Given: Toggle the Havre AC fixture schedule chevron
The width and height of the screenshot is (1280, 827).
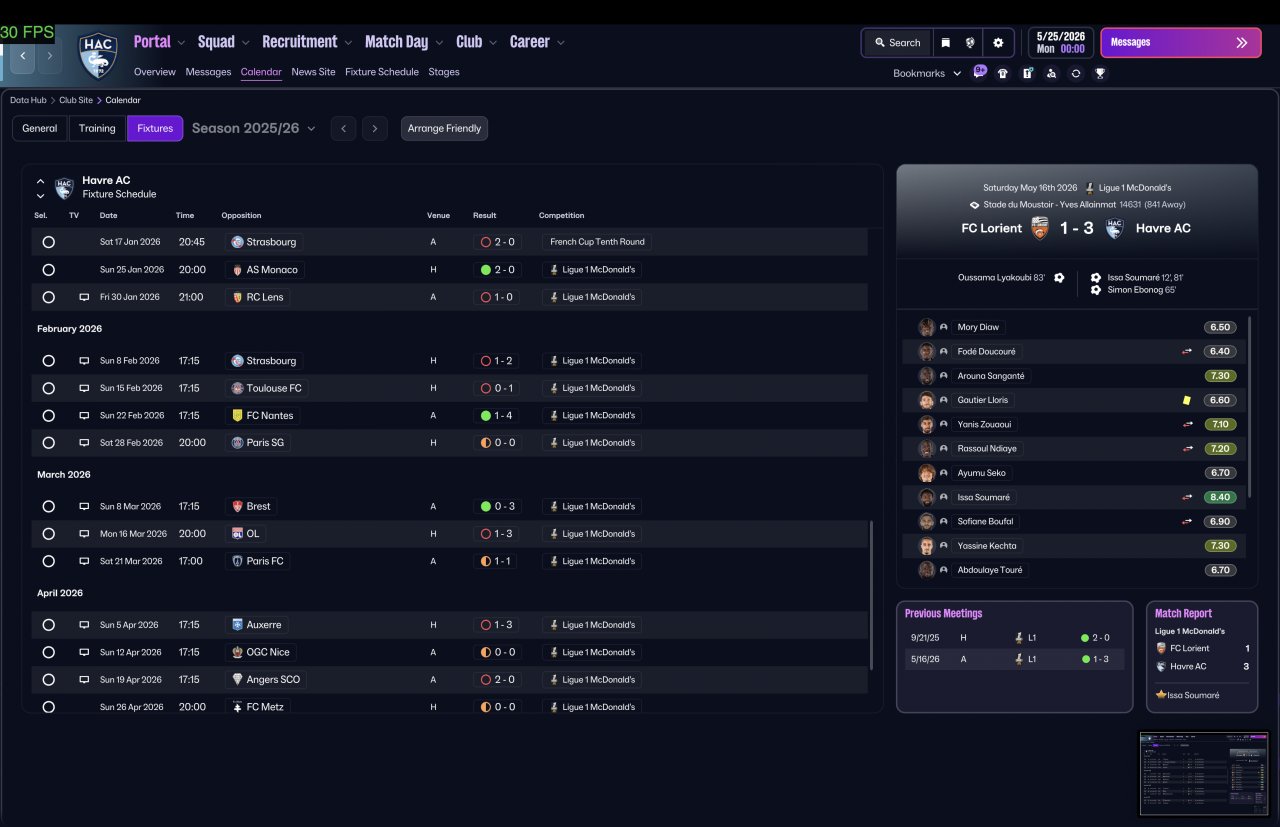Looking at the screenshot, I should pos(40,188).
